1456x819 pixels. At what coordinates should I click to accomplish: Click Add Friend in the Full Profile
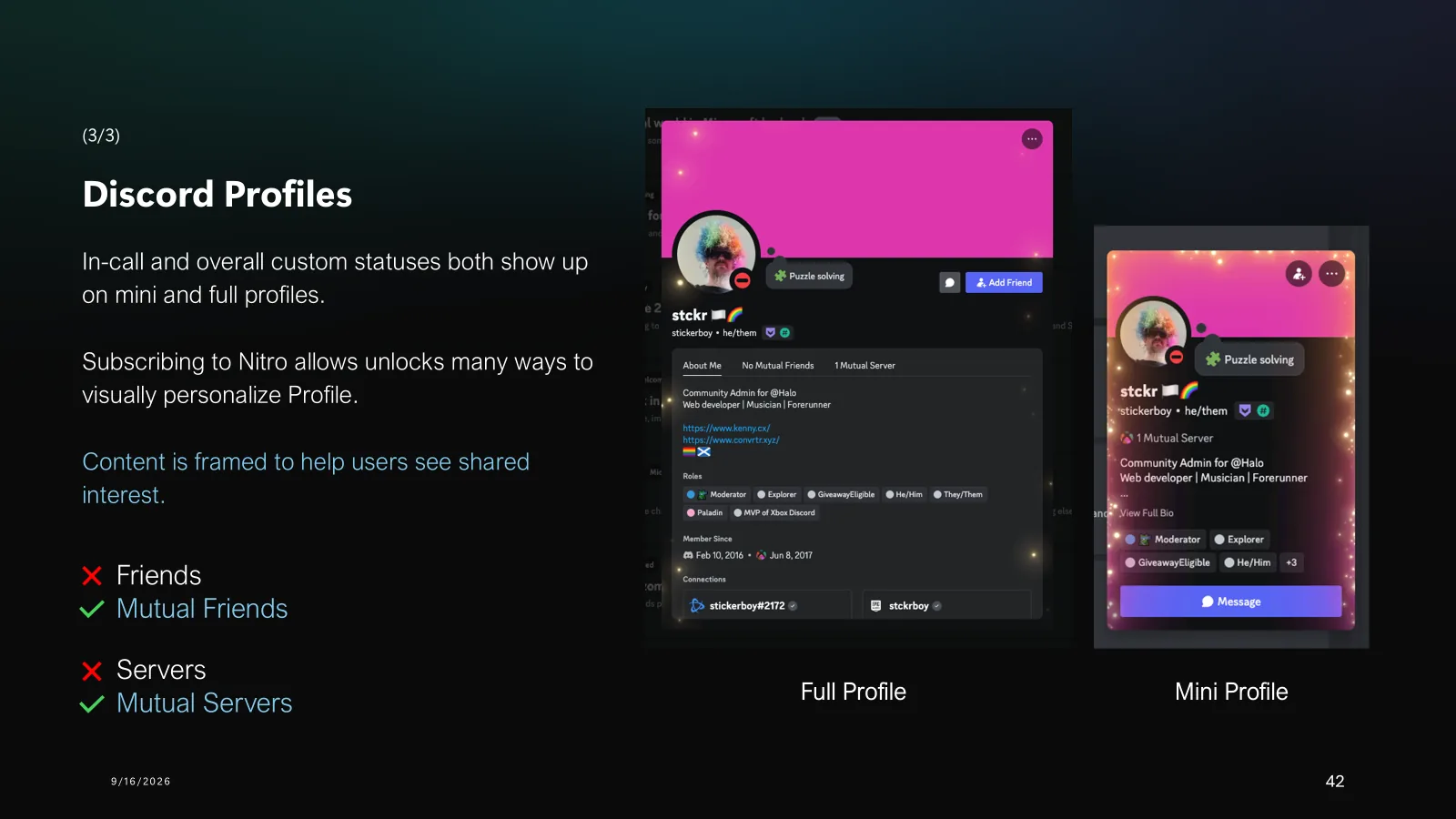coord(1004,283)
